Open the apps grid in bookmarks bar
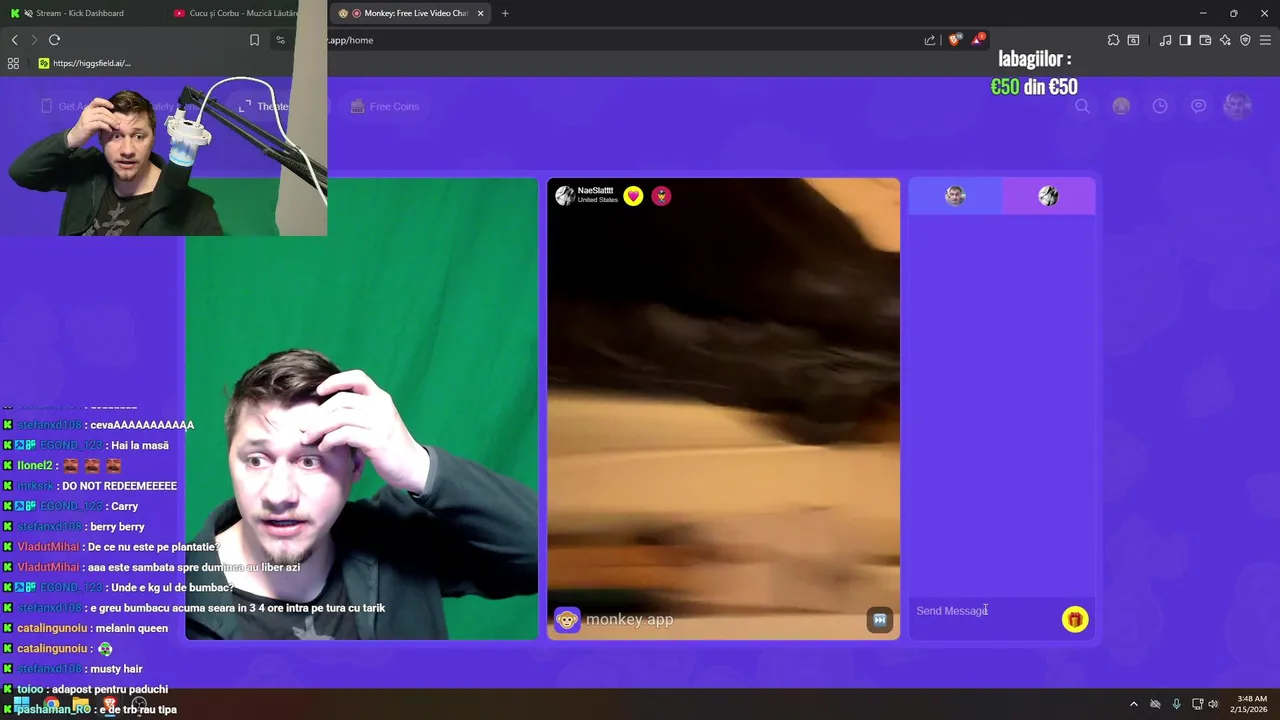The width and height of the screenshot is (1280, 720). pyautogui.click(x=13, y=63)
